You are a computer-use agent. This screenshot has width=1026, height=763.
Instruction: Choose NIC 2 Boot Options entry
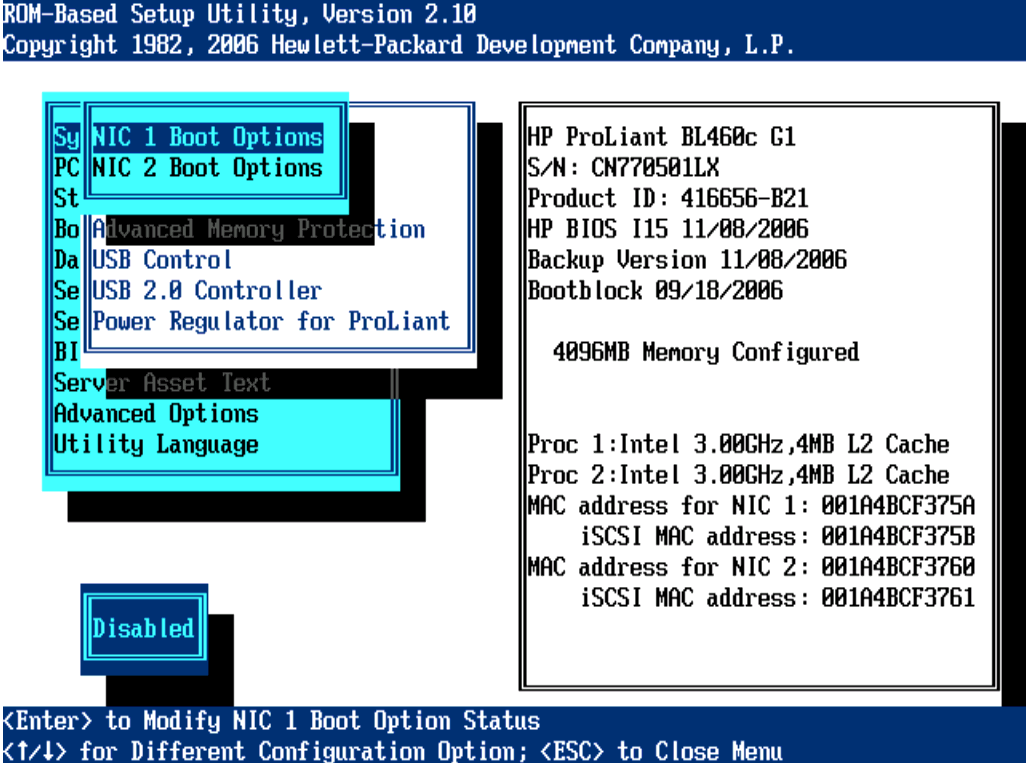207,168
